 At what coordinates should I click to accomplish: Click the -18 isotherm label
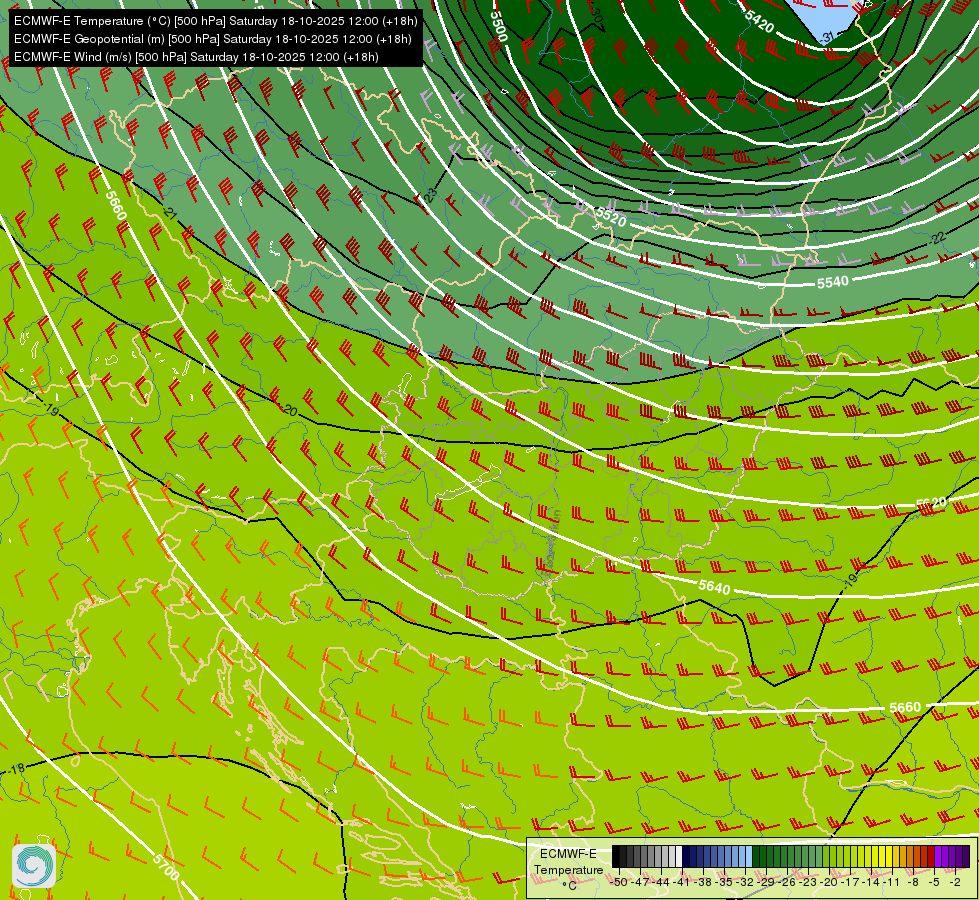tap(17, 768)
